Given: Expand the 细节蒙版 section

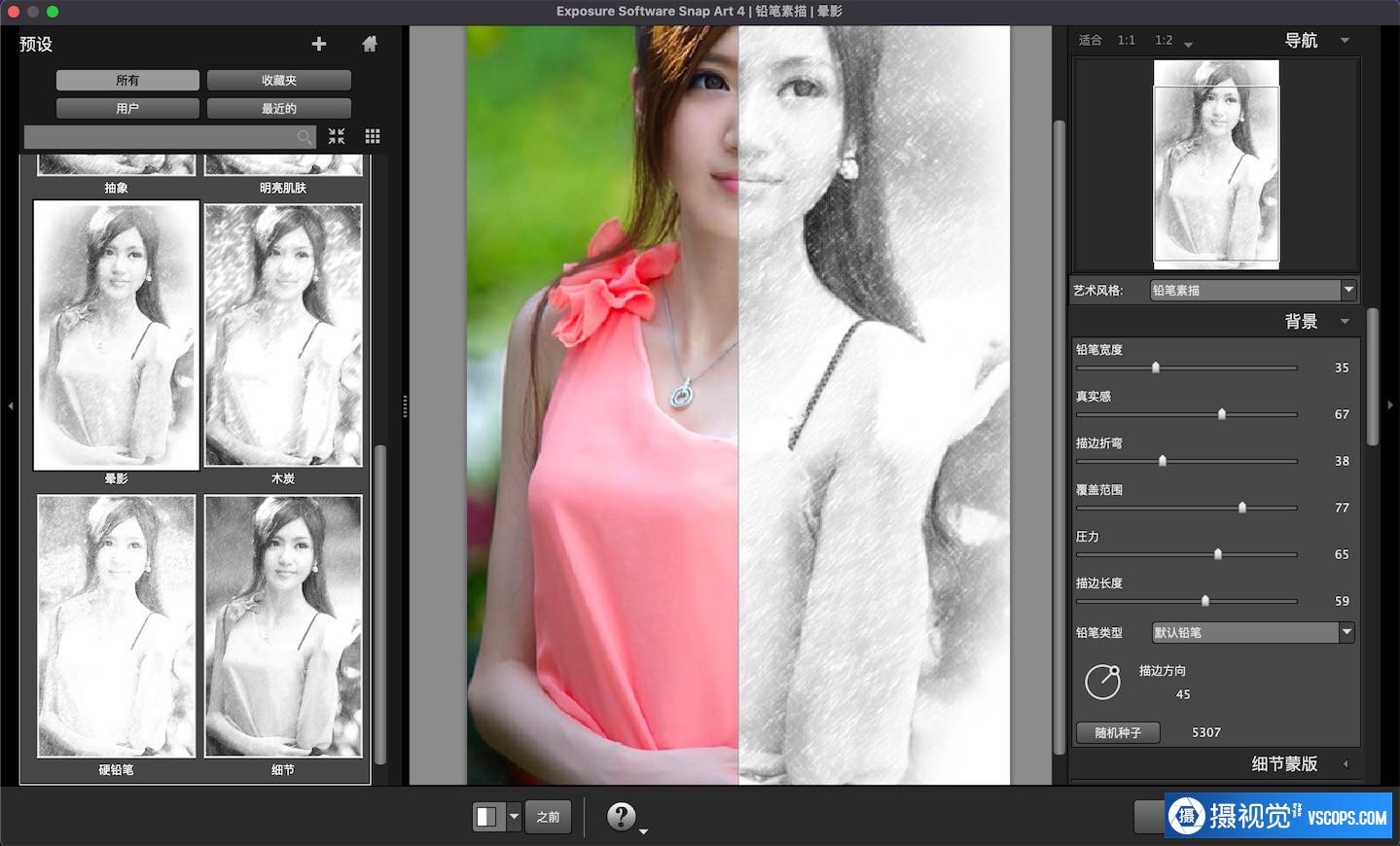Looking at the screenshot, I should [1346, 764].
